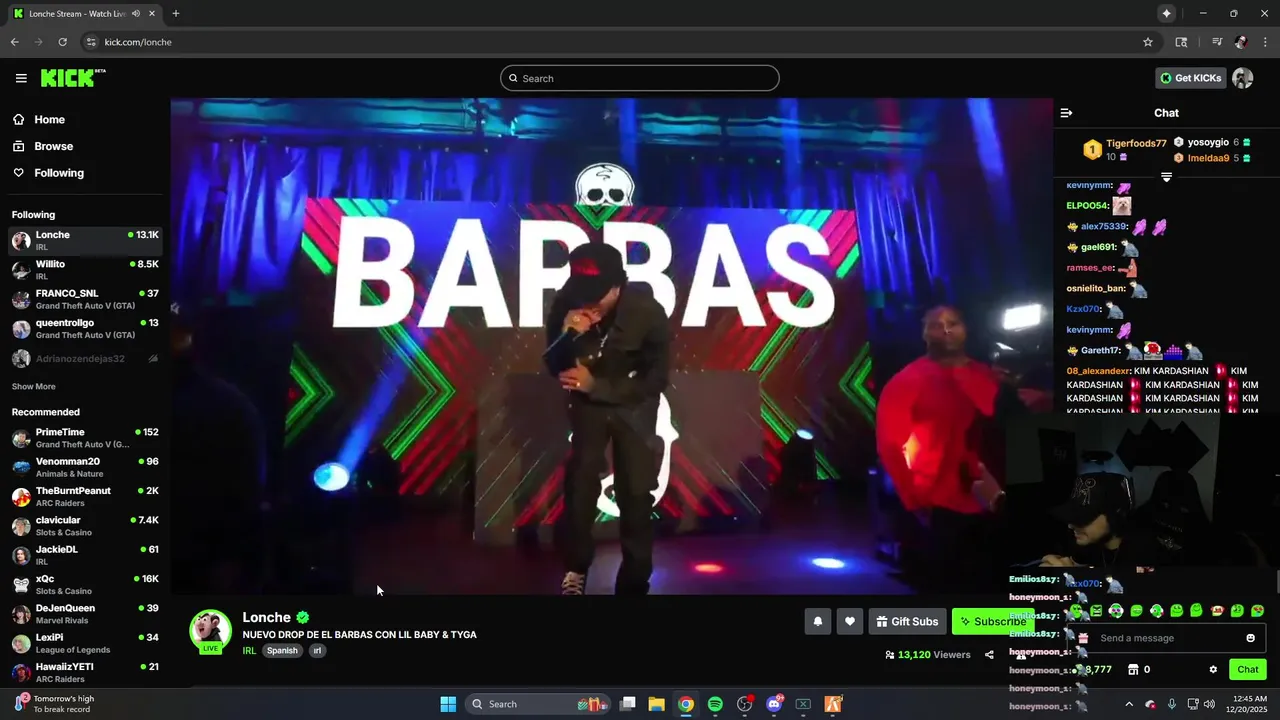Collapse the chat panel

point(1066,113)
